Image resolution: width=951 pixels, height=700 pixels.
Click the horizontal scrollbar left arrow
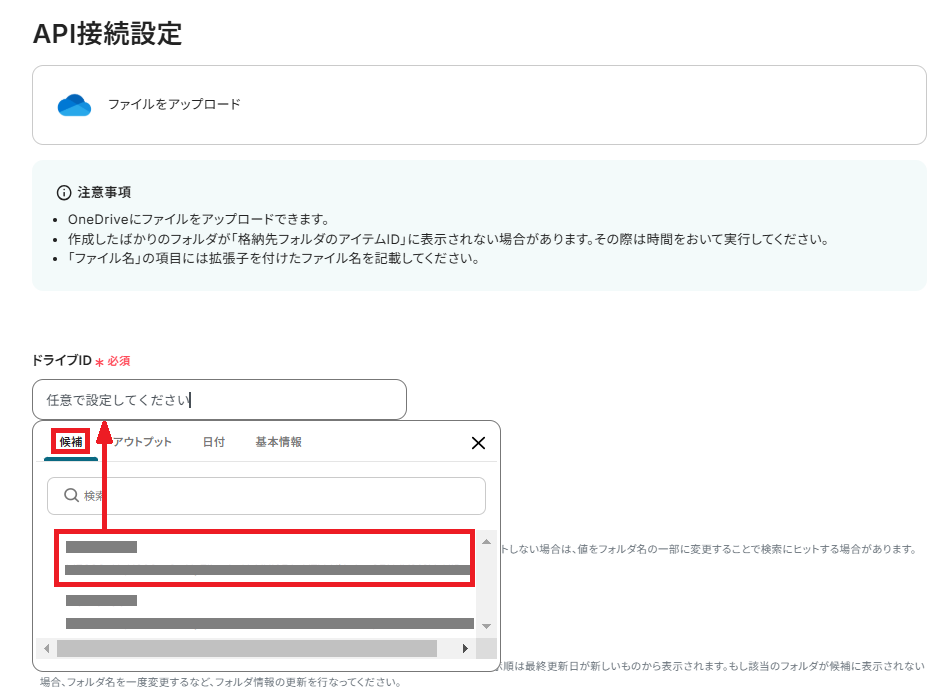tap(45, 648)
